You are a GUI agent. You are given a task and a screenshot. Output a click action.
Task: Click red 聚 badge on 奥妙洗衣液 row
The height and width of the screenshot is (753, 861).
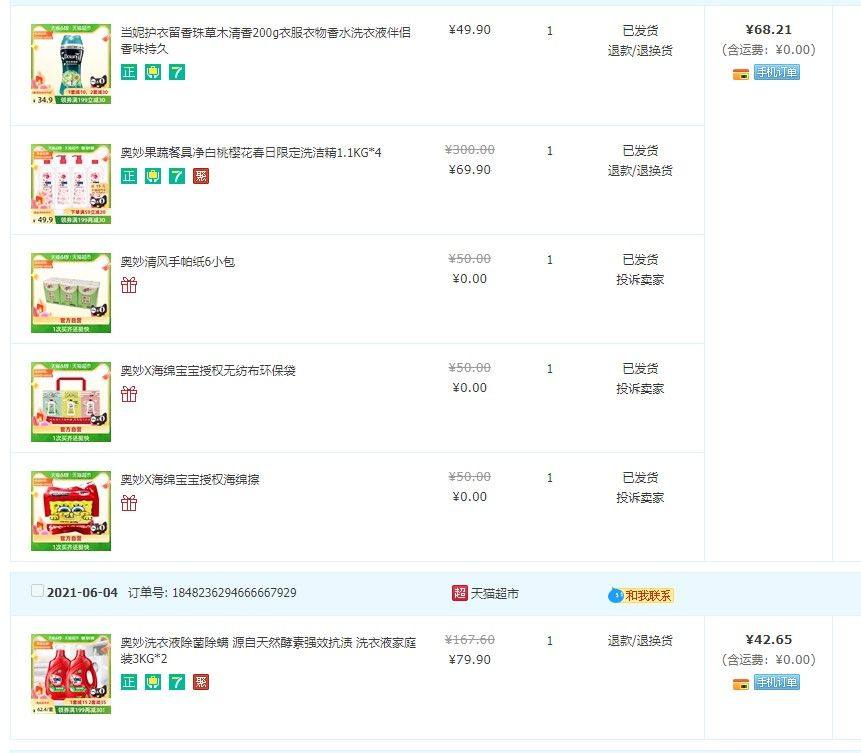pyautogui.click(x=201, y=682)
